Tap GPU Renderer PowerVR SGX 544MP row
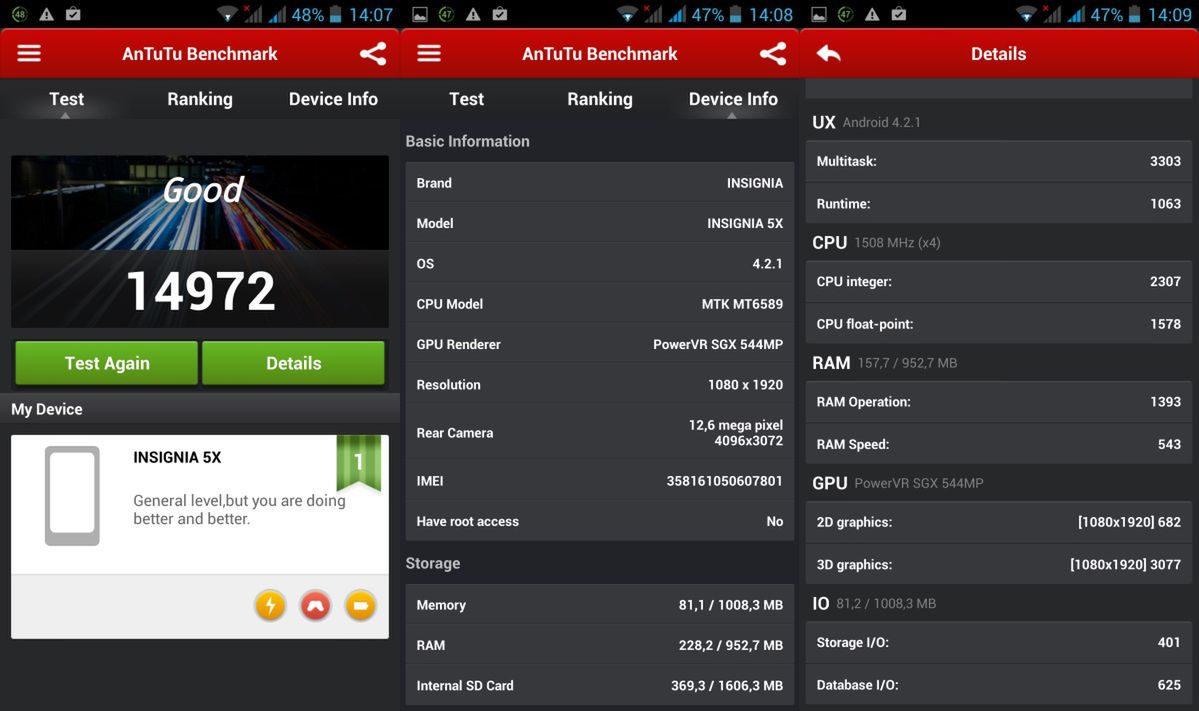 click(x=600, y=345)
